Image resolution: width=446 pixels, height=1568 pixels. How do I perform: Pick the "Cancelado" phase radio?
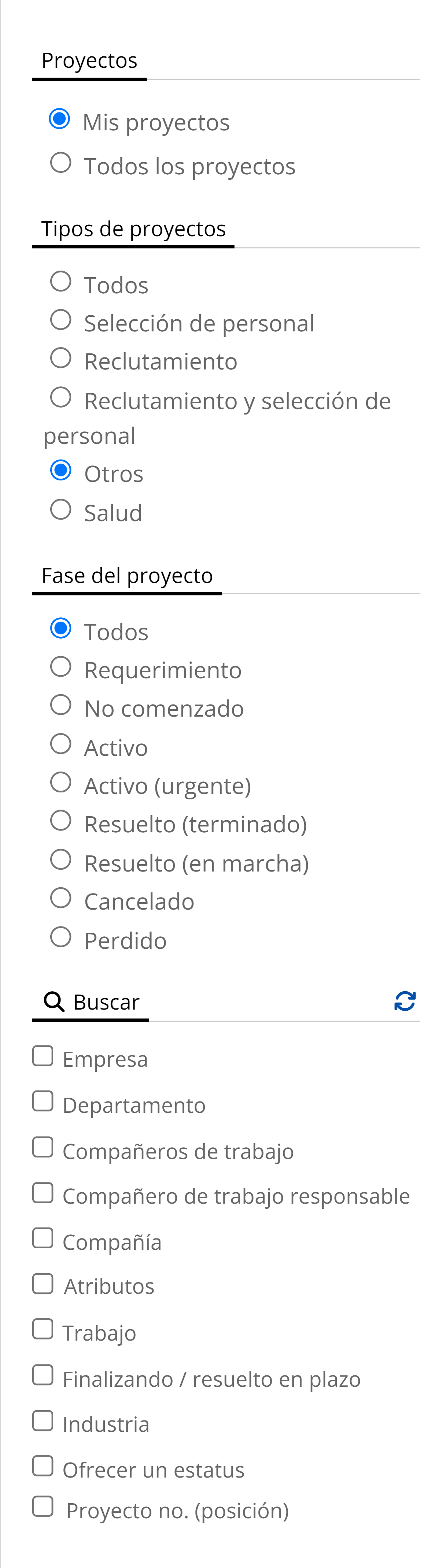61,898
